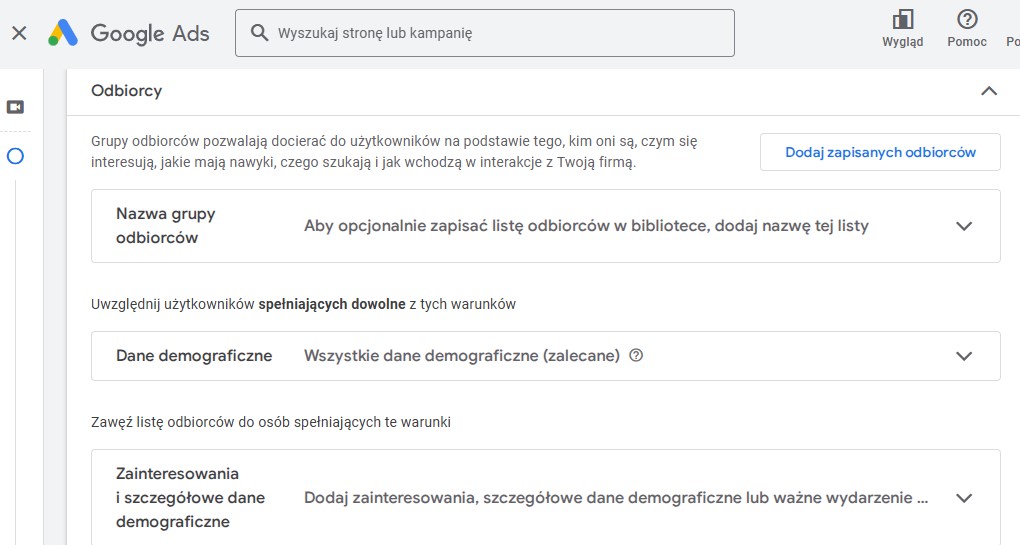The width and height of the screenshot is (1020, 545).
Task: Click the Dodaj zainteresowania placeholder text
Action: 615,498
